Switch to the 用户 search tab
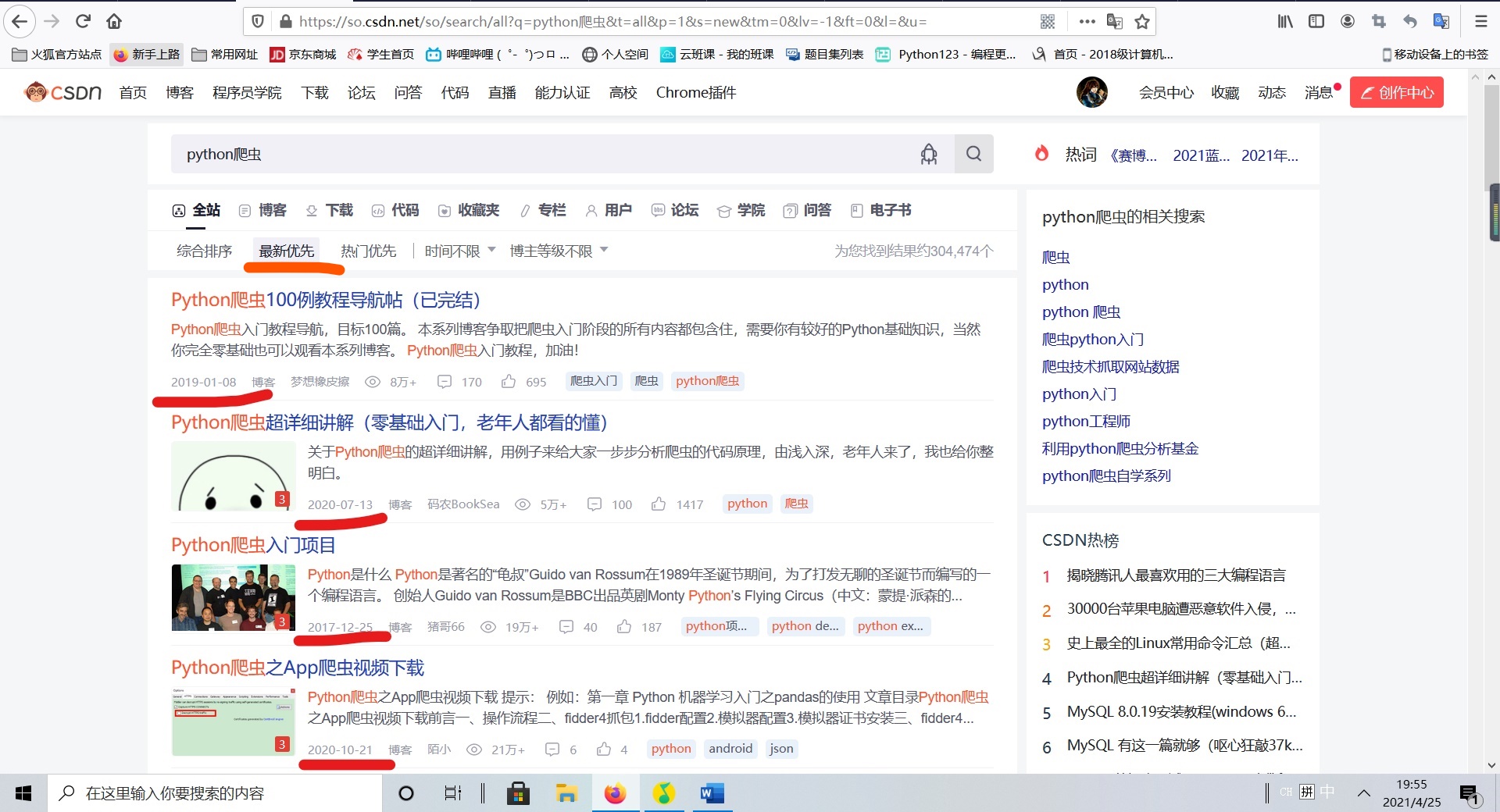Viewport: 1500px width, 812px height. pos(609,210)
